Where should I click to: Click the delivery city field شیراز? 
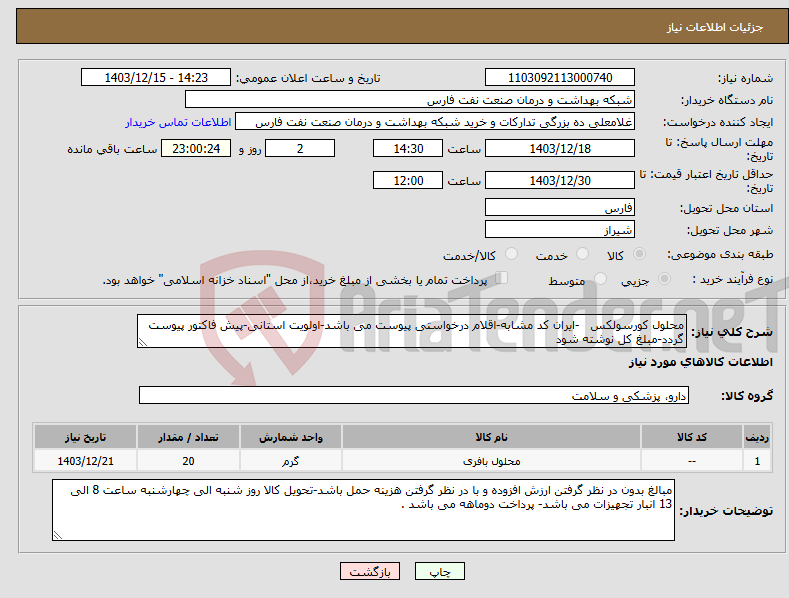click(560, 230)
